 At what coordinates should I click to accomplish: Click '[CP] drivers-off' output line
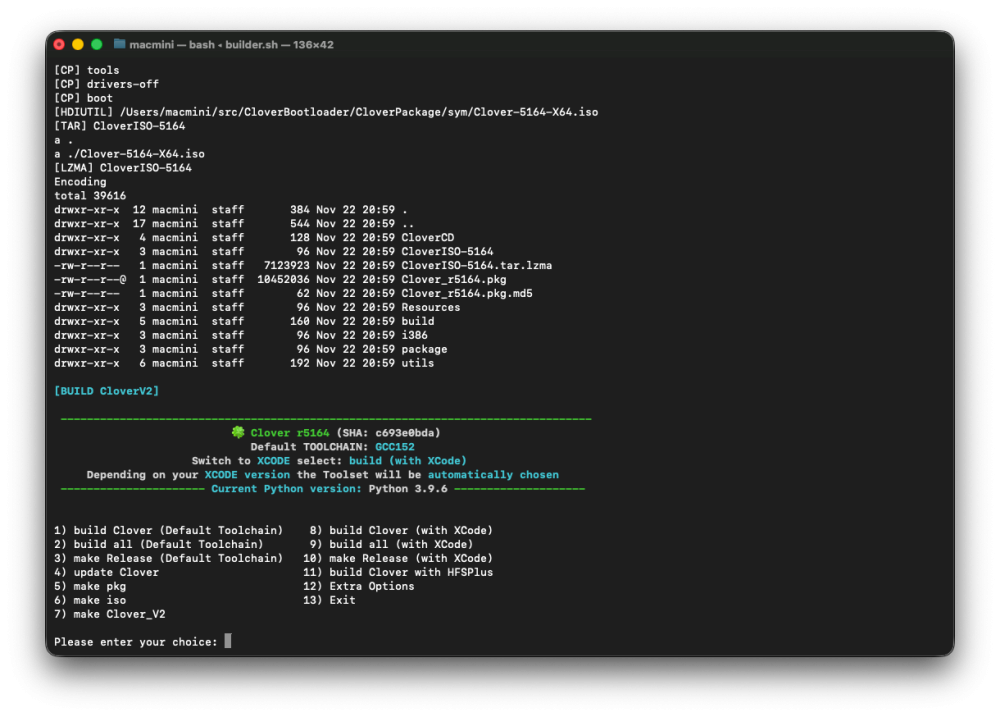(x=107, y=84)
